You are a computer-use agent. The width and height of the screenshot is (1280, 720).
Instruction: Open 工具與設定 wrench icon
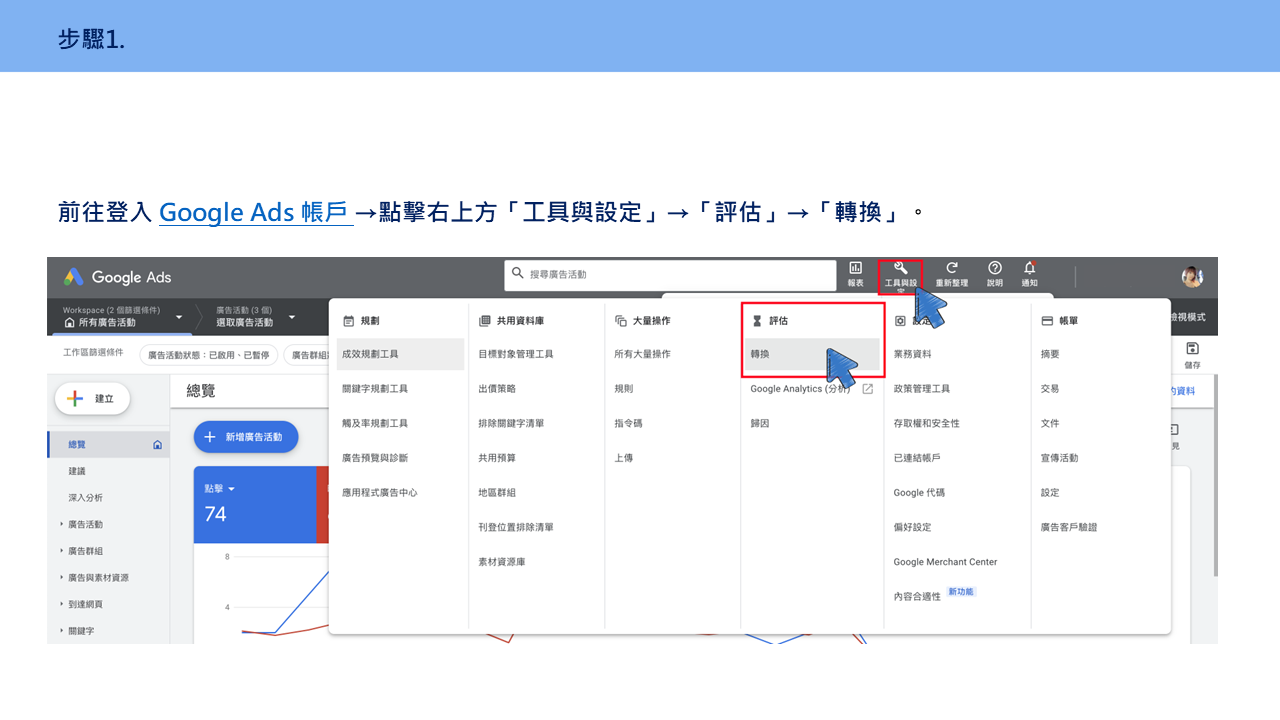click(x=900, y=275)
